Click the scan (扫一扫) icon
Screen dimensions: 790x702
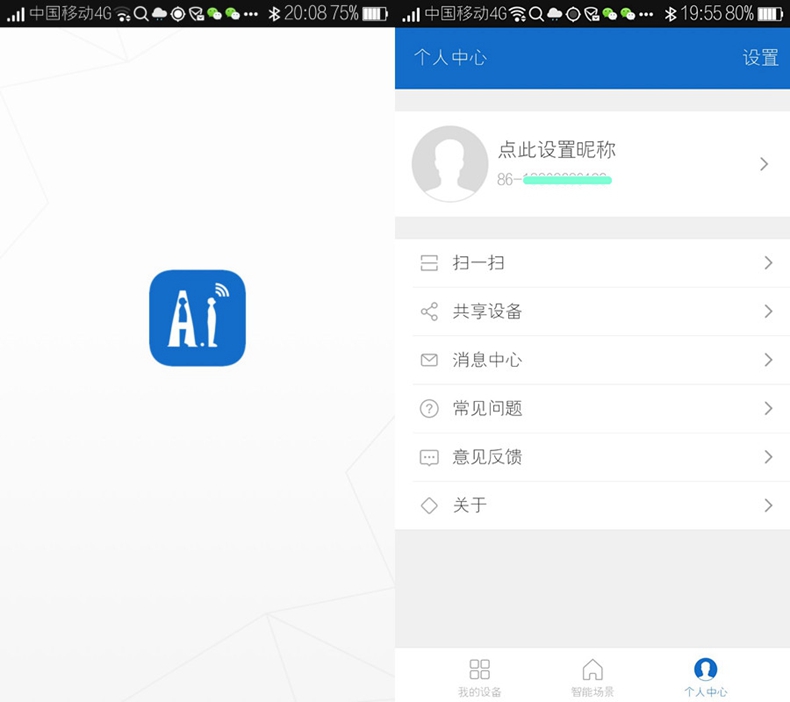click(x=429, y=263)
